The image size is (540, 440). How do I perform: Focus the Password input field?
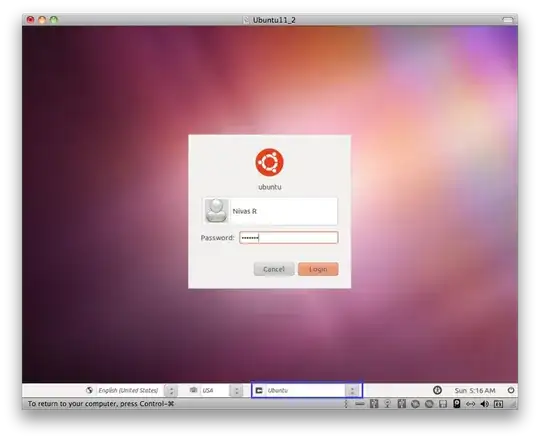(x=289, y=238)
